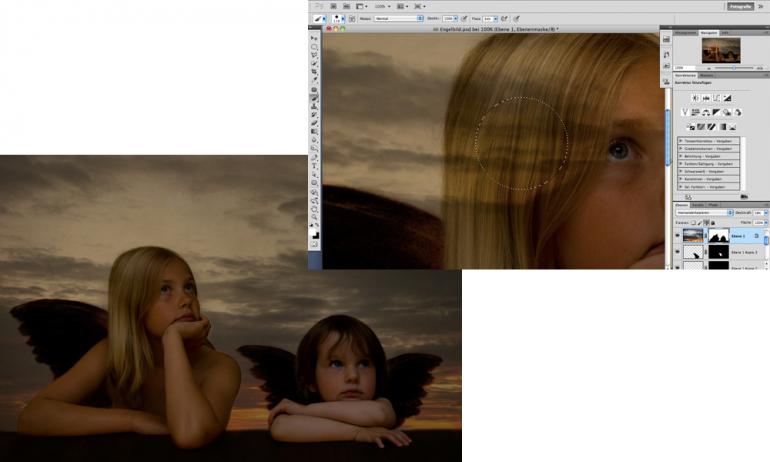Select the Horizontal Type tool
Screen dimensions: 770x462
click(x=314, y=166)
